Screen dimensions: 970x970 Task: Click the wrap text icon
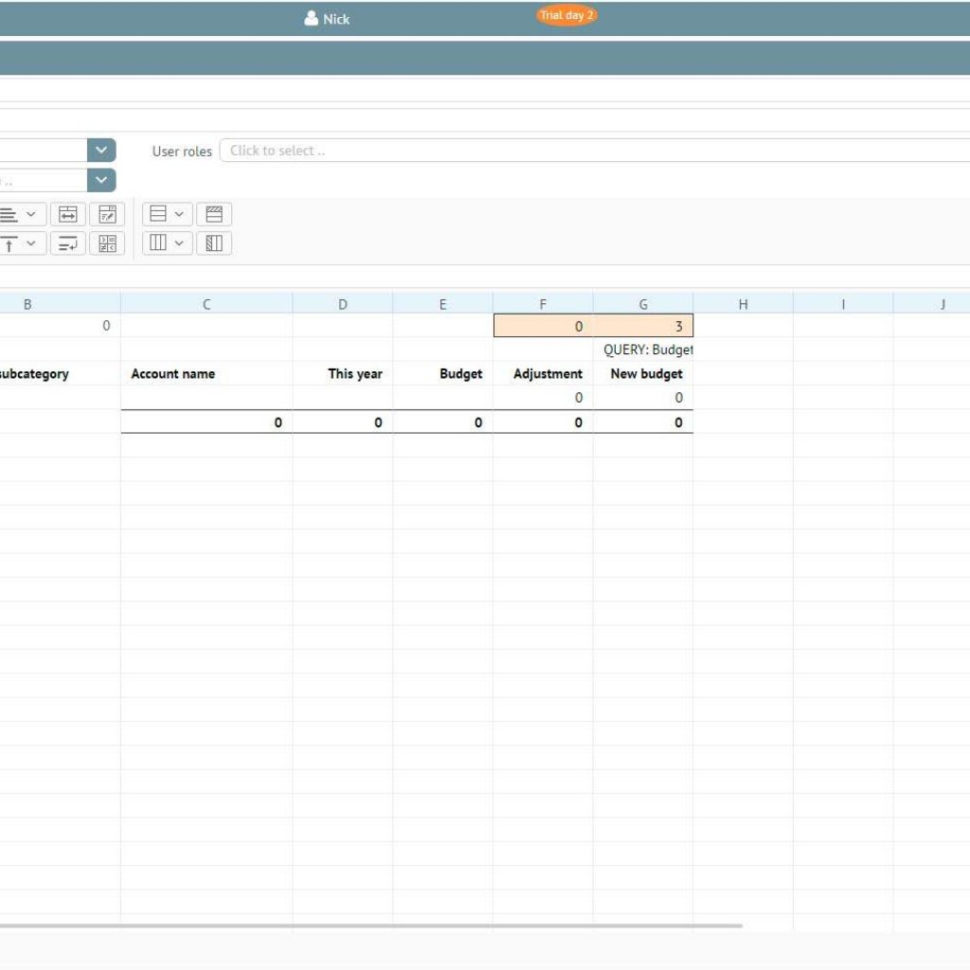68,242
